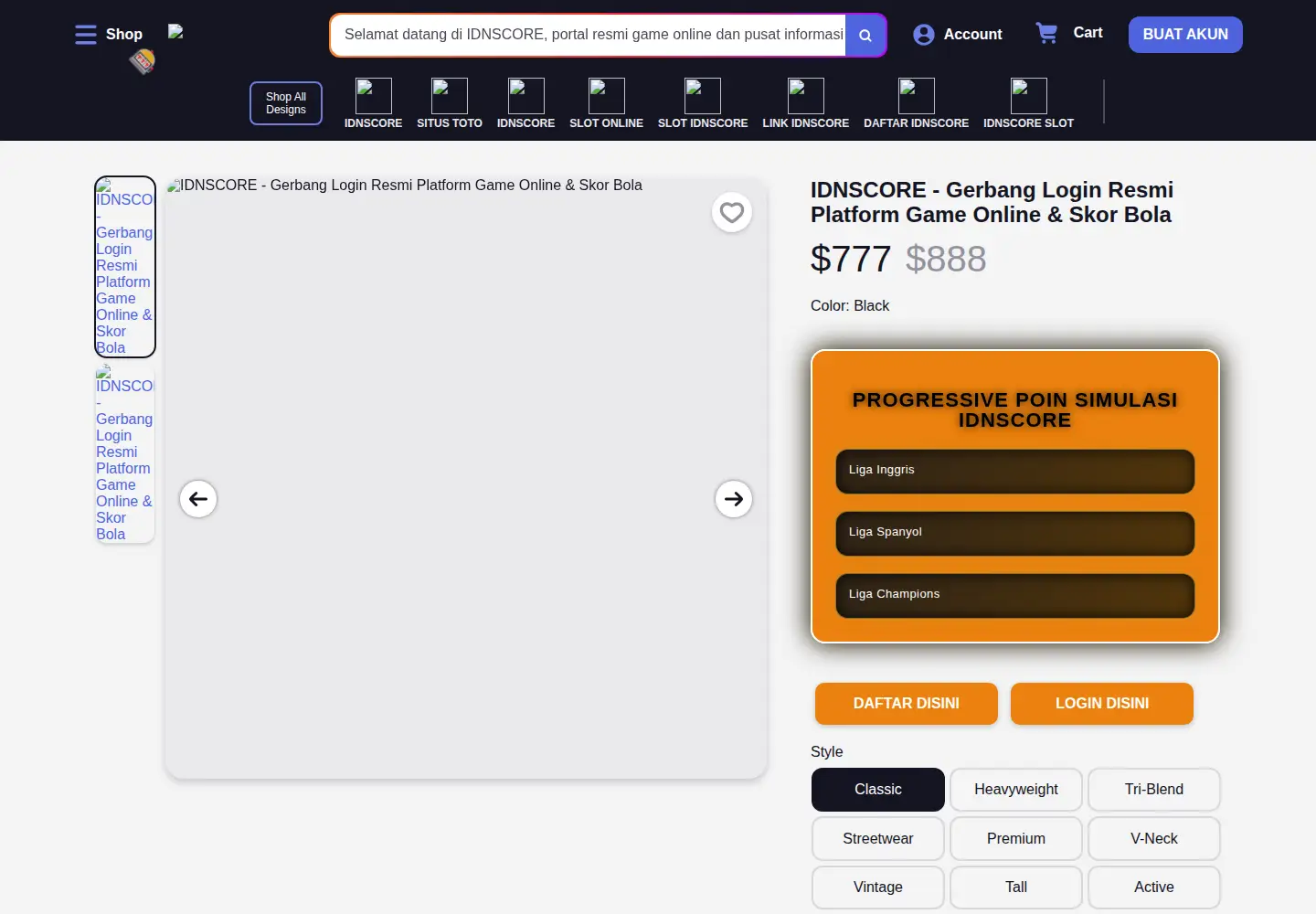Select the Vintage style option
The height and width of the screenshot is (914, 1316).
point(878,887)
